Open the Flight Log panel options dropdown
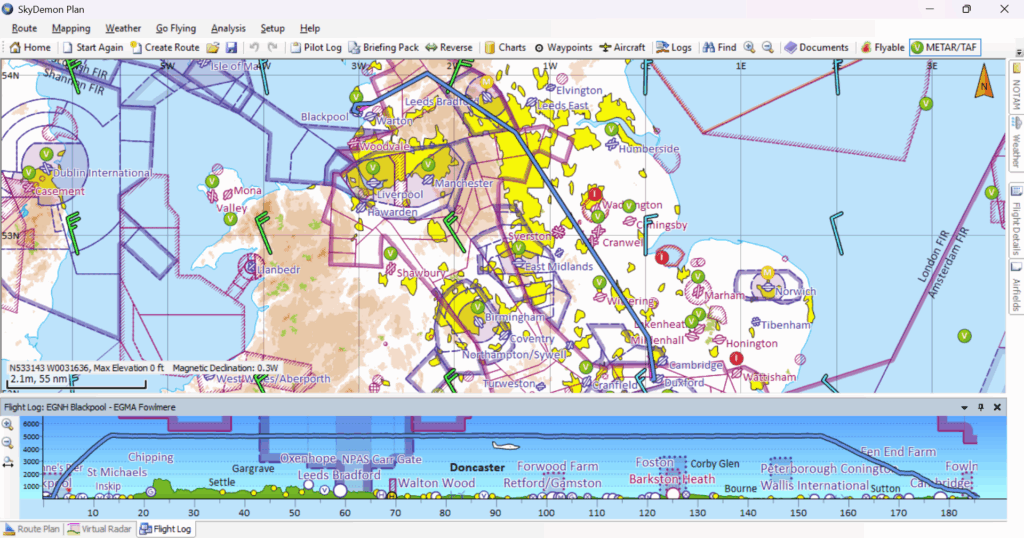The image size is (1024, 538). point(965,407)
